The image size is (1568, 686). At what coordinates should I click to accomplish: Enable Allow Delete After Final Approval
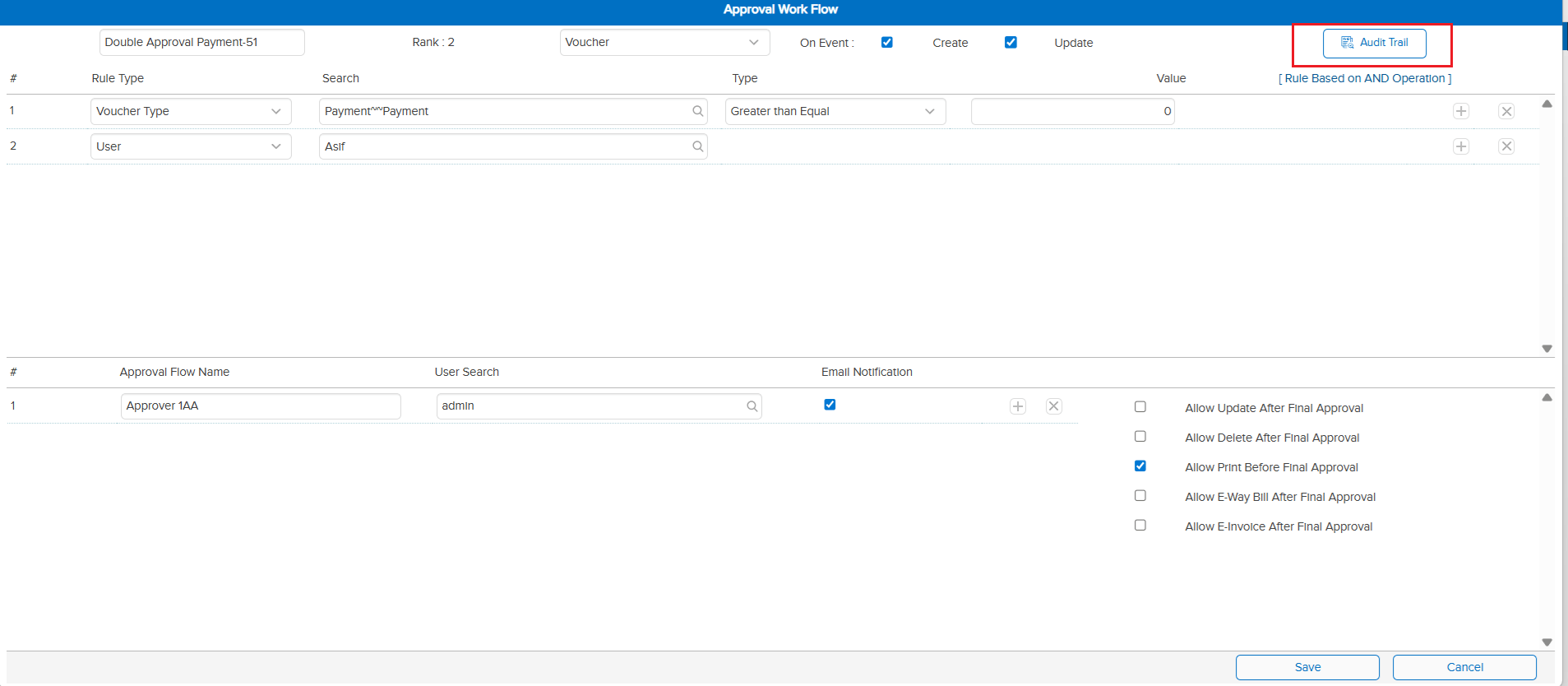(x=1140, y=436)
